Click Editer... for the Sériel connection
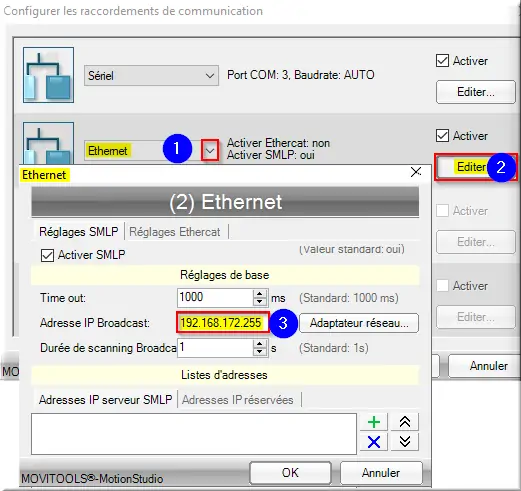The width and height of the screenshot is (521, 491). (476, 92)
